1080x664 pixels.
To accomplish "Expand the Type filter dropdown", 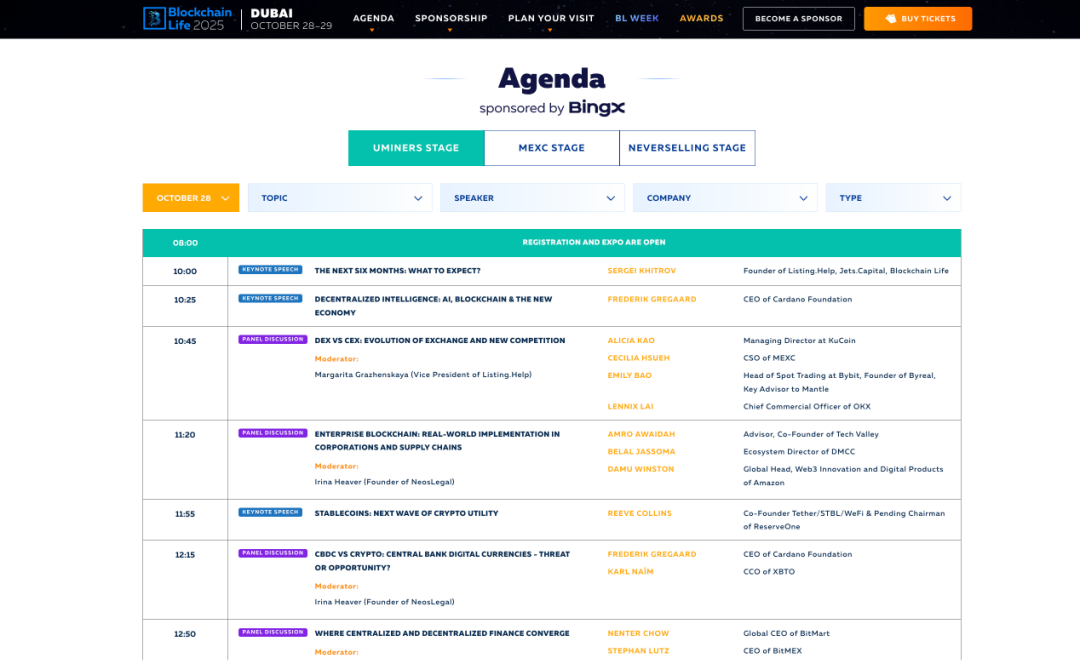I will tap(893, 198).
